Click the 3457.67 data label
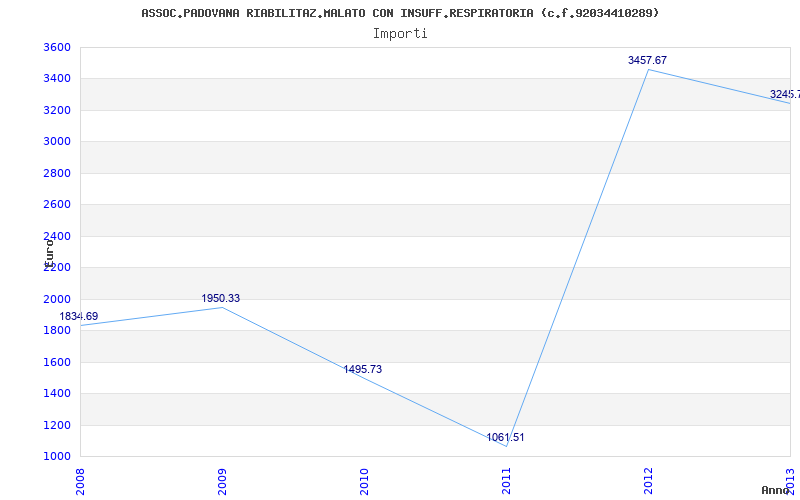The height and width of the screenshot is (500, 800). pyautogui.click(x=647, y=60)
